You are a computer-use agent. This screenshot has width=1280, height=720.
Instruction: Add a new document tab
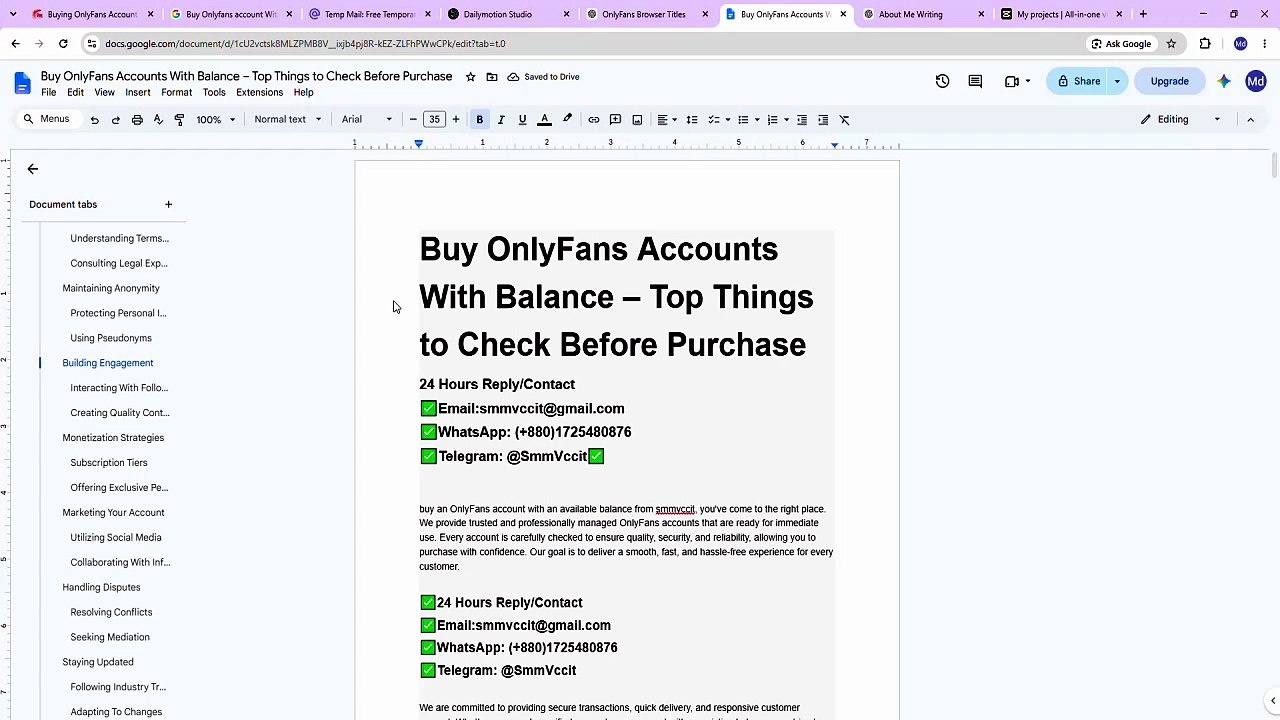[x=168, y=205]
